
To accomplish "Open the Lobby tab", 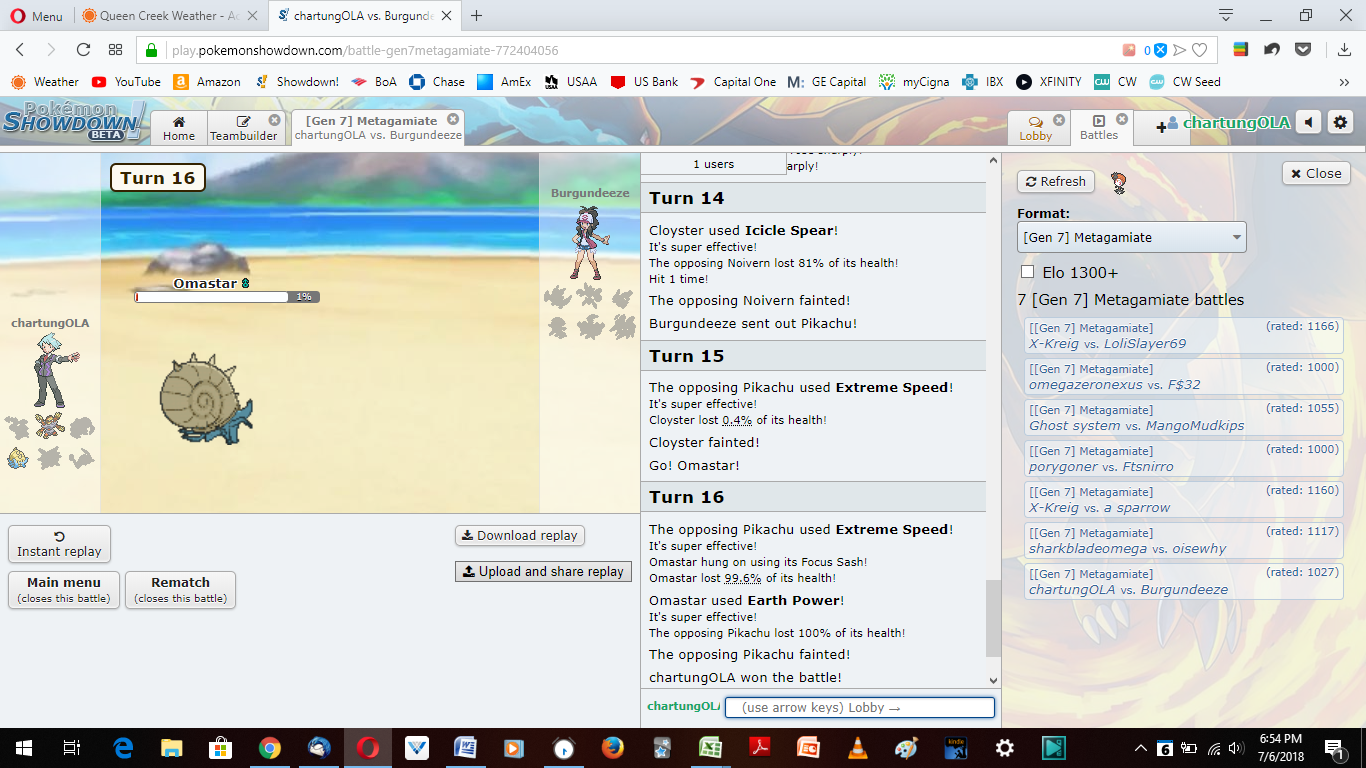I will (x=1036, y=128).
